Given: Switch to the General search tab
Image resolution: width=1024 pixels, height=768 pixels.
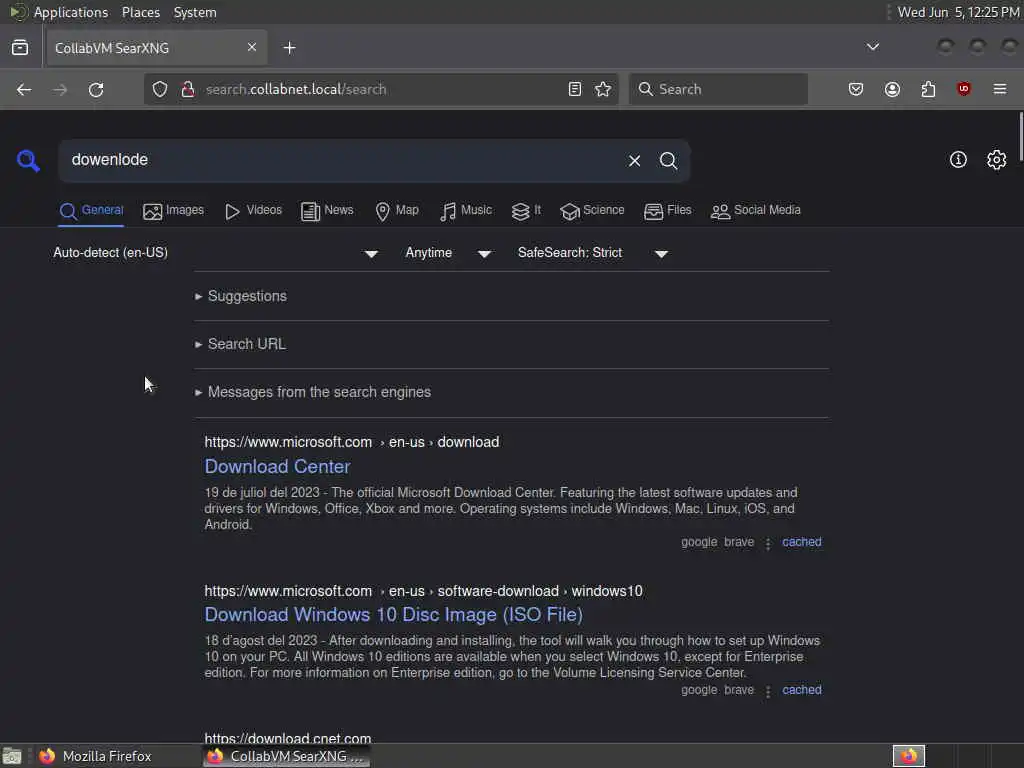Looking at the screenshot, I should tap(91, 210).
